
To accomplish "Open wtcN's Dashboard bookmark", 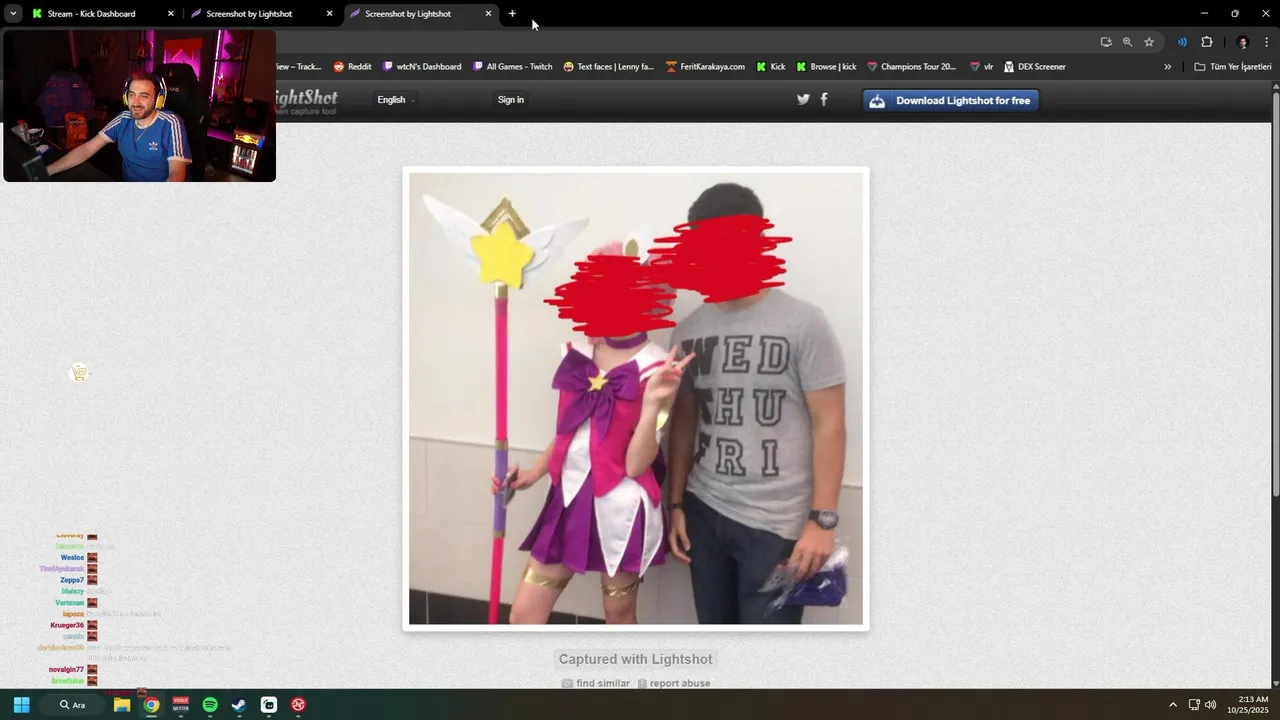I will coord(422,67).
